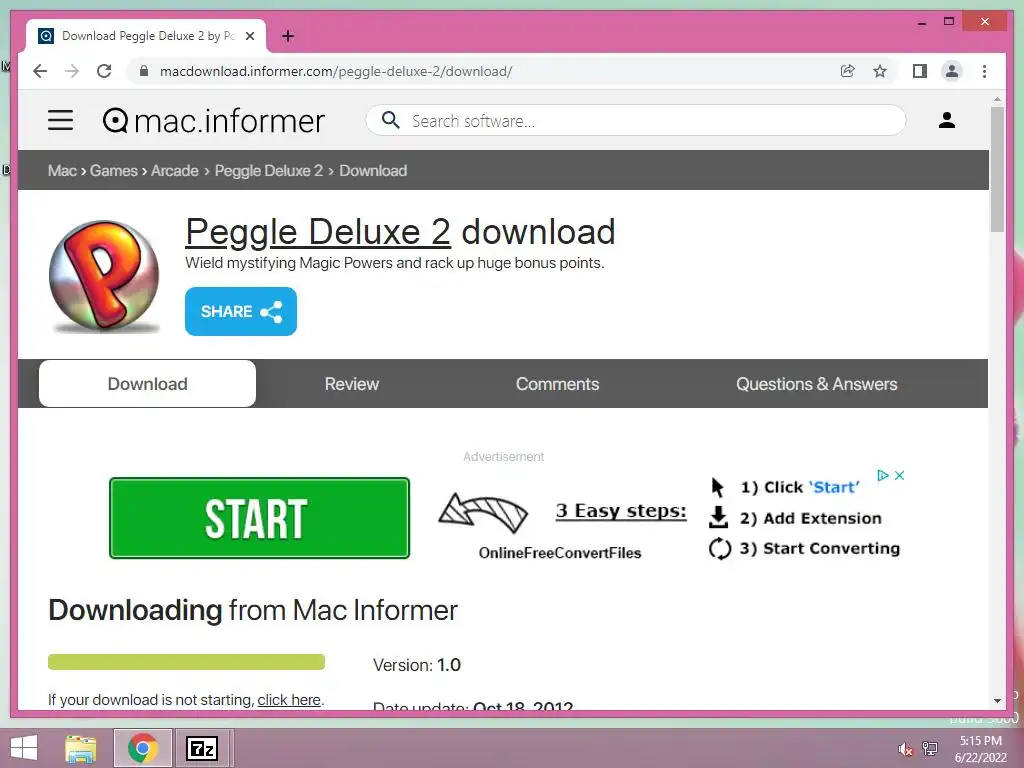Image resolution: width=1024 pixels, height=768 pixels.
Task: Click the 3 Easy steps ad link
Action: 621,511
